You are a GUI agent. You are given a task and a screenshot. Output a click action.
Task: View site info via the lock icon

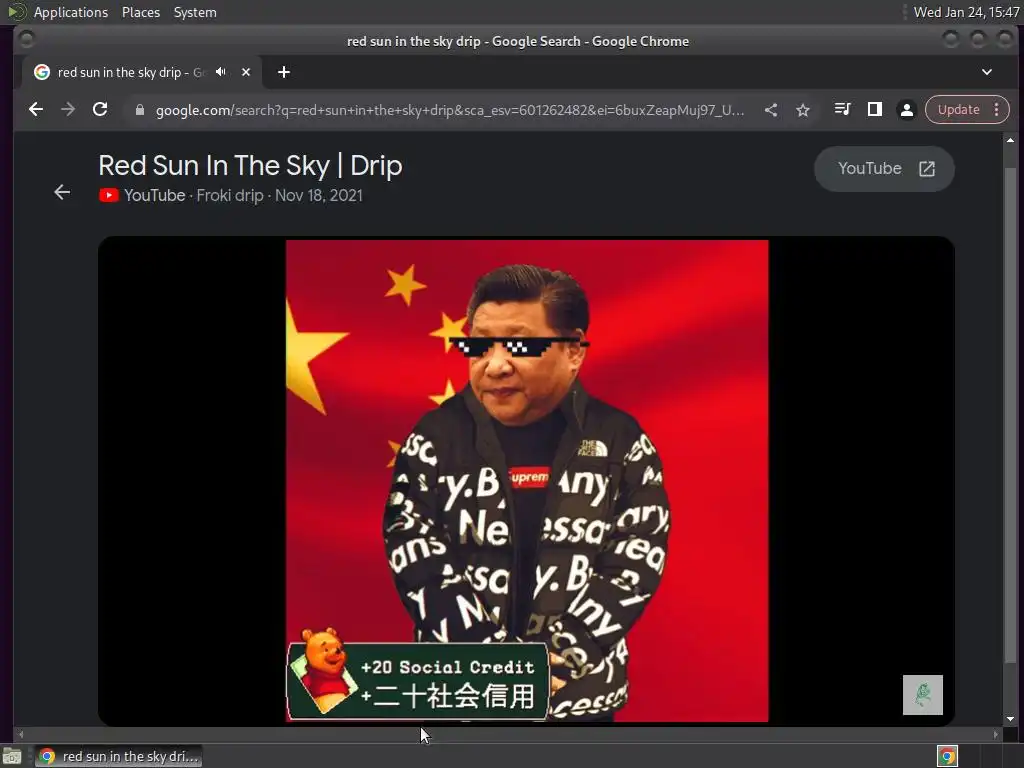(x=139, y=110)
